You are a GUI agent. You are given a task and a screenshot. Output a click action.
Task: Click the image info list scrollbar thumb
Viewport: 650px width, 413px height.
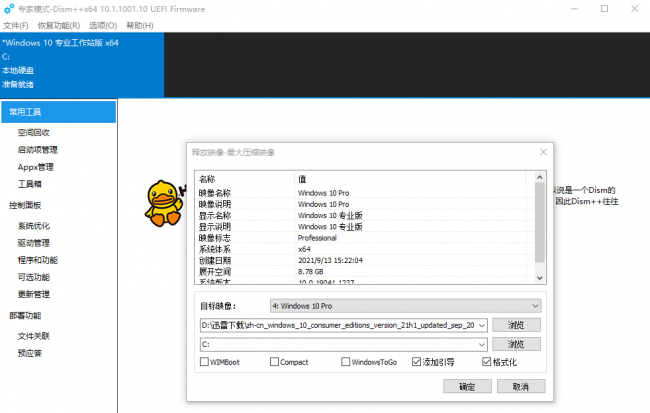click(539, 222)
